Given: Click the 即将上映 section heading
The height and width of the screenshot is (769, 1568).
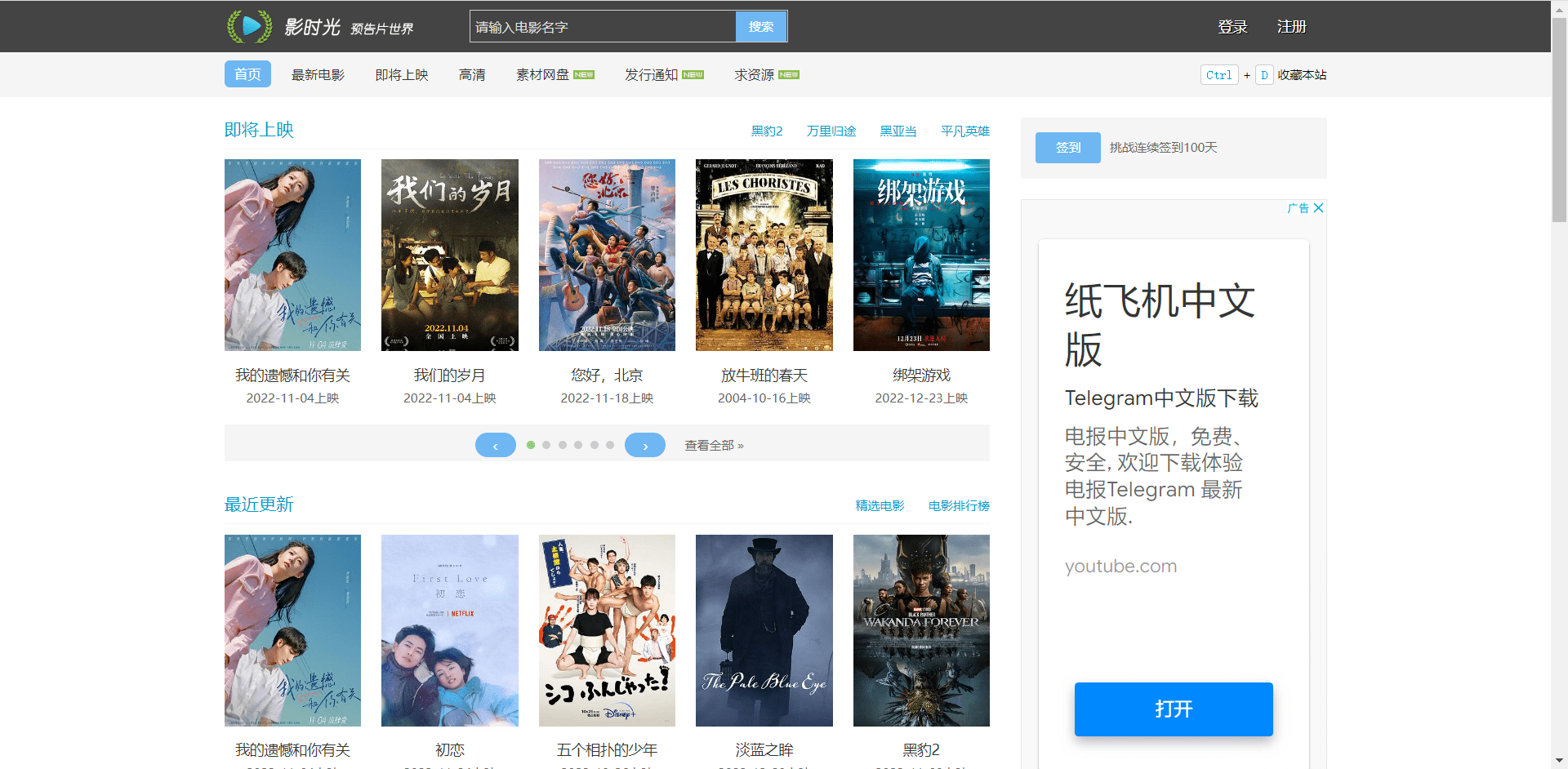Looking at the screenshot, I should pos(259,130).
